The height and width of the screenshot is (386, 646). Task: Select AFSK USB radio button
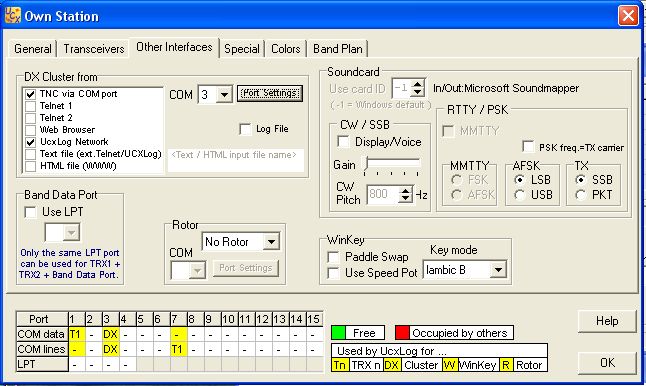[x=520, y=194]
